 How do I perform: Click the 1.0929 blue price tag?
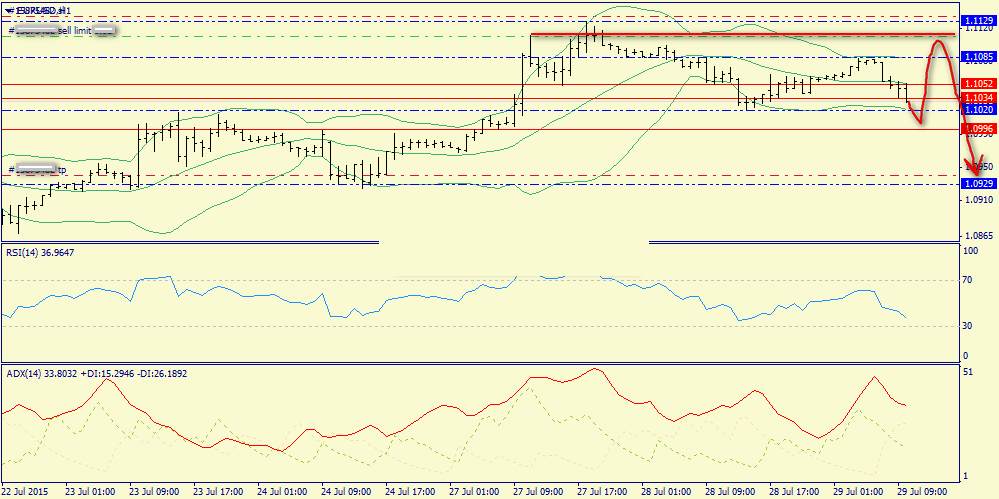pos(975,184)
